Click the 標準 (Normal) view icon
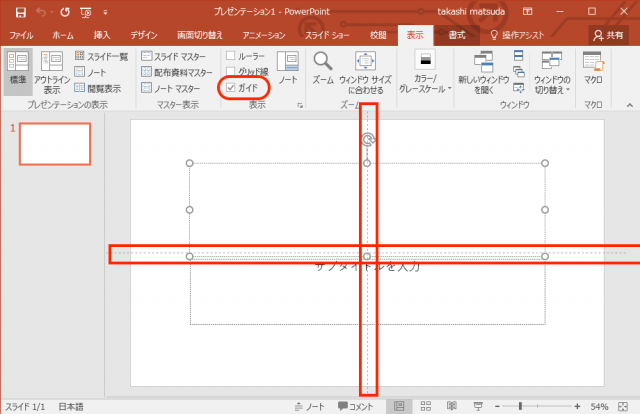The width and height of the screenshot is (640, 414). pos(17,68)
